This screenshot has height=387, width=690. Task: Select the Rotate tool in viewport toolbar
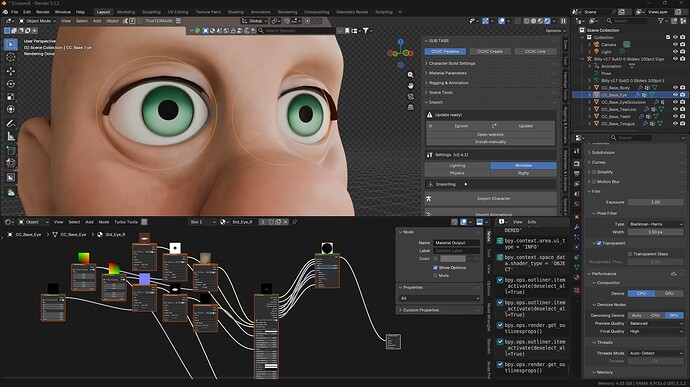pos(11,84)
